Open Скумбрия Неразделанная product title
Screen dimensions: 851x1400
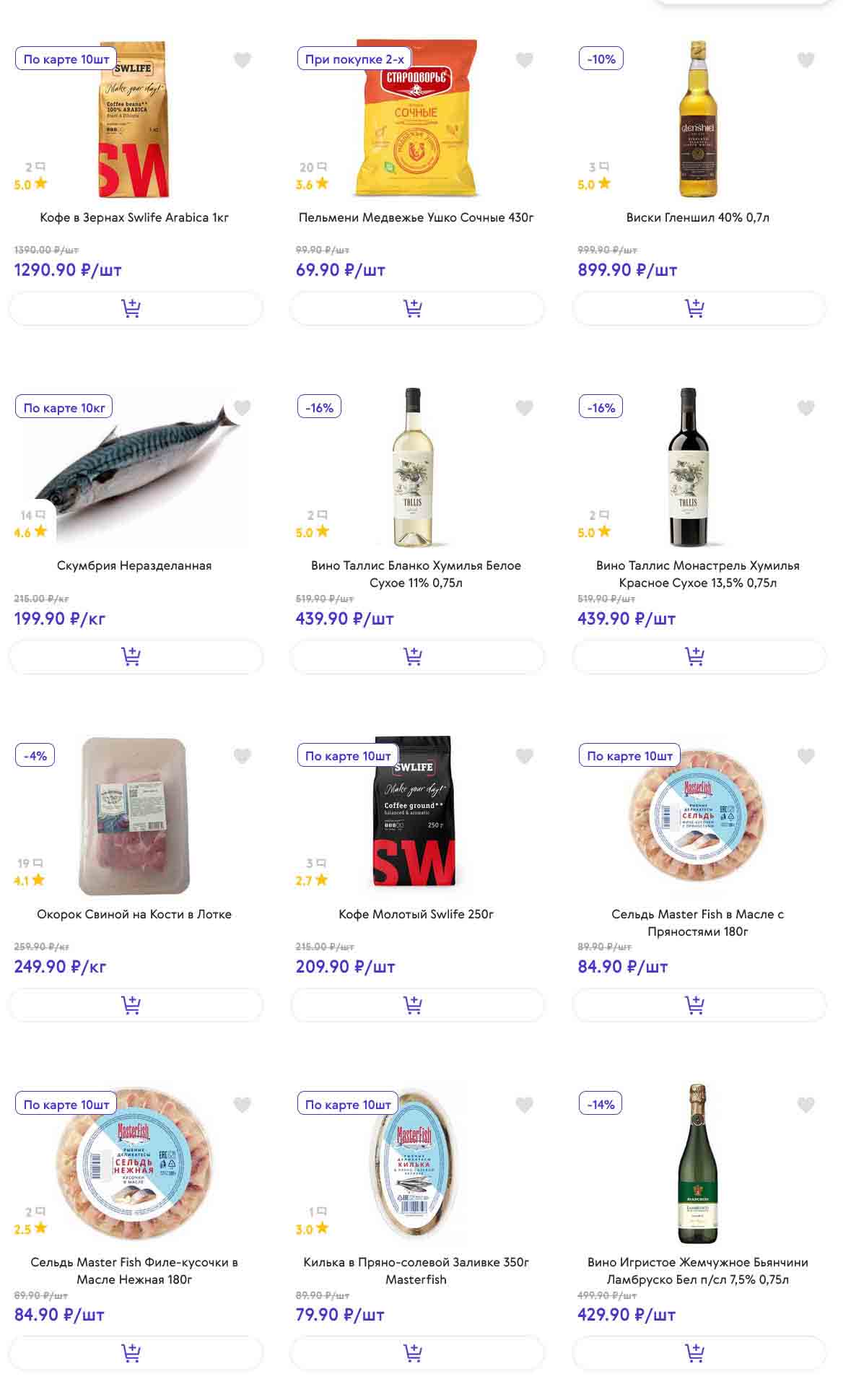[134, 565]
